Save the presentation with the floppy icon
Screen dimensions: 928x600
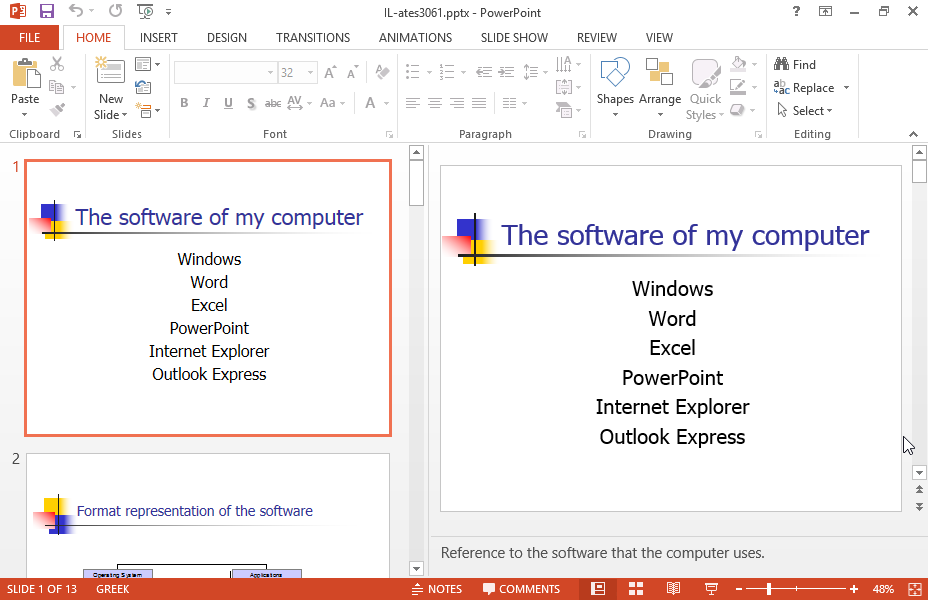(x=47, y=11)
